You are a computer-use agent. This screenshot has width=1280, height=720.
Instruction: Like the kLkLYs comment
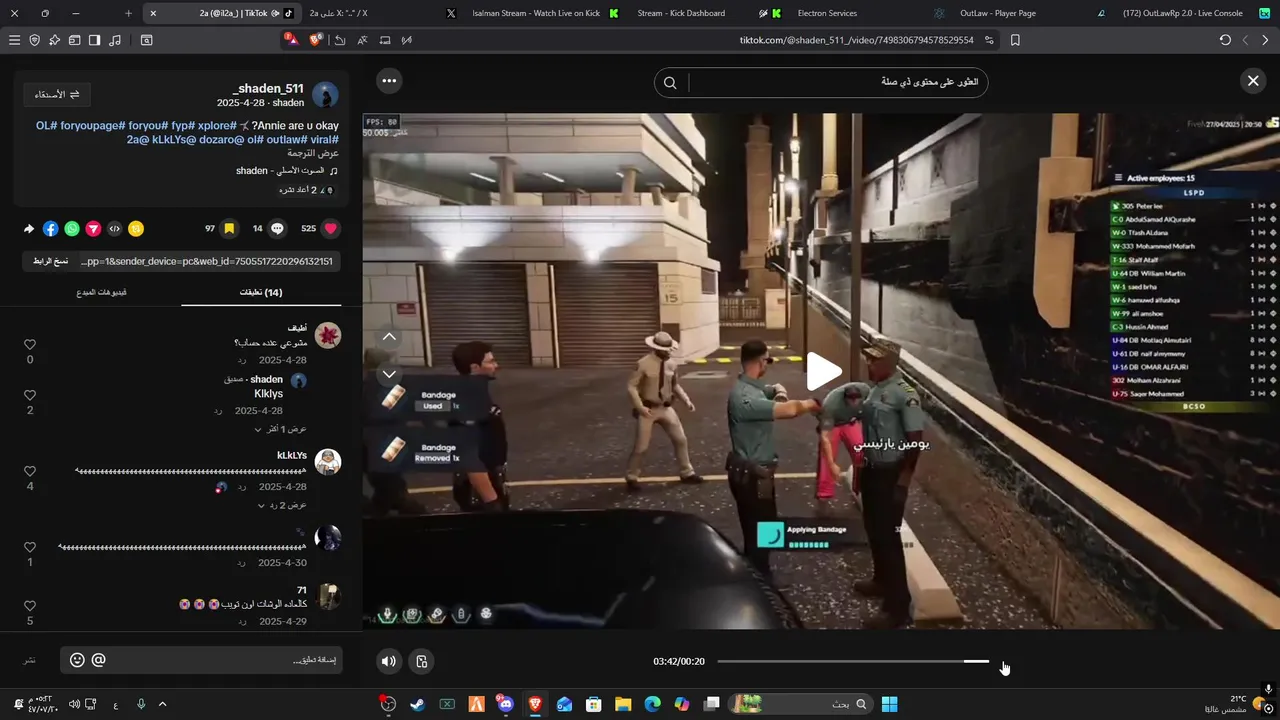pyautogui.click(x=30, y=472)
